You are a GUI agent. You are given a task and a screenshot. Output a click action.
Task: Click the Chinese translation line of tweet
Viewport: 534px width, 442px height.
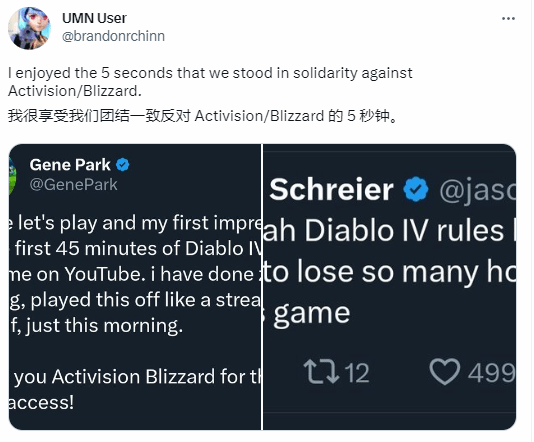click(202, 116)
